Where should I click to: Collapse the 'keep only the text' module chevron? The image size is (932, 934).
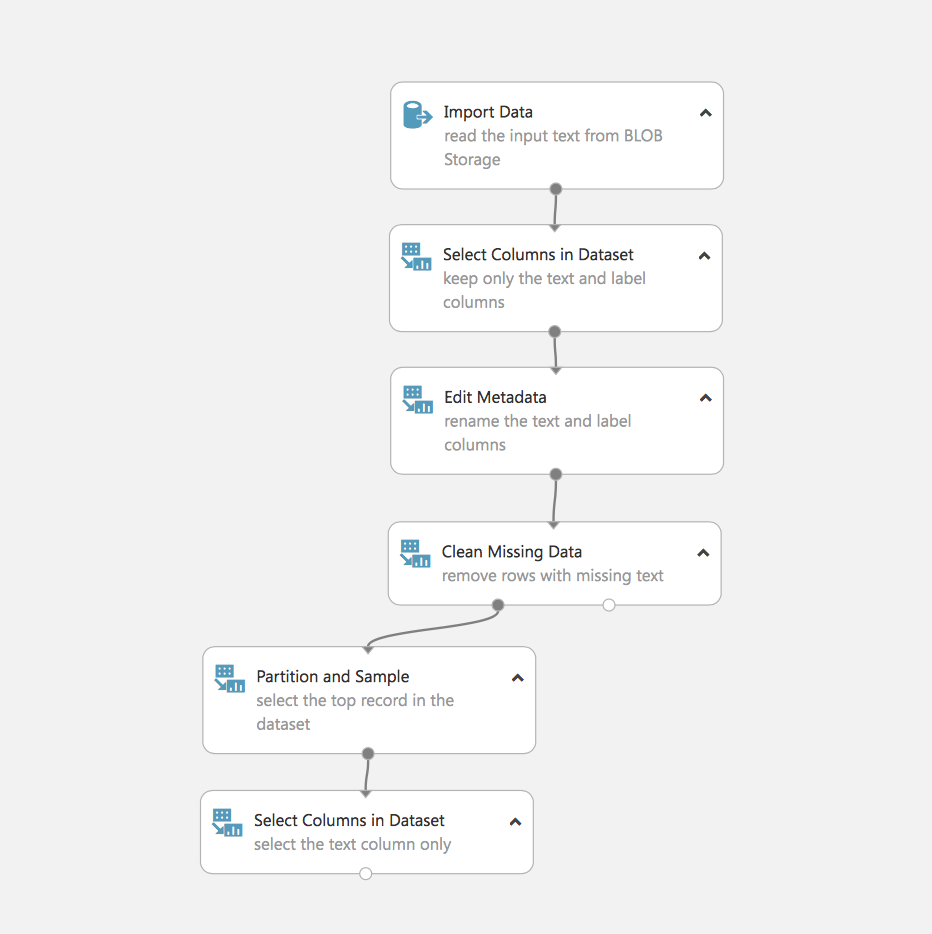pos(705,256)
